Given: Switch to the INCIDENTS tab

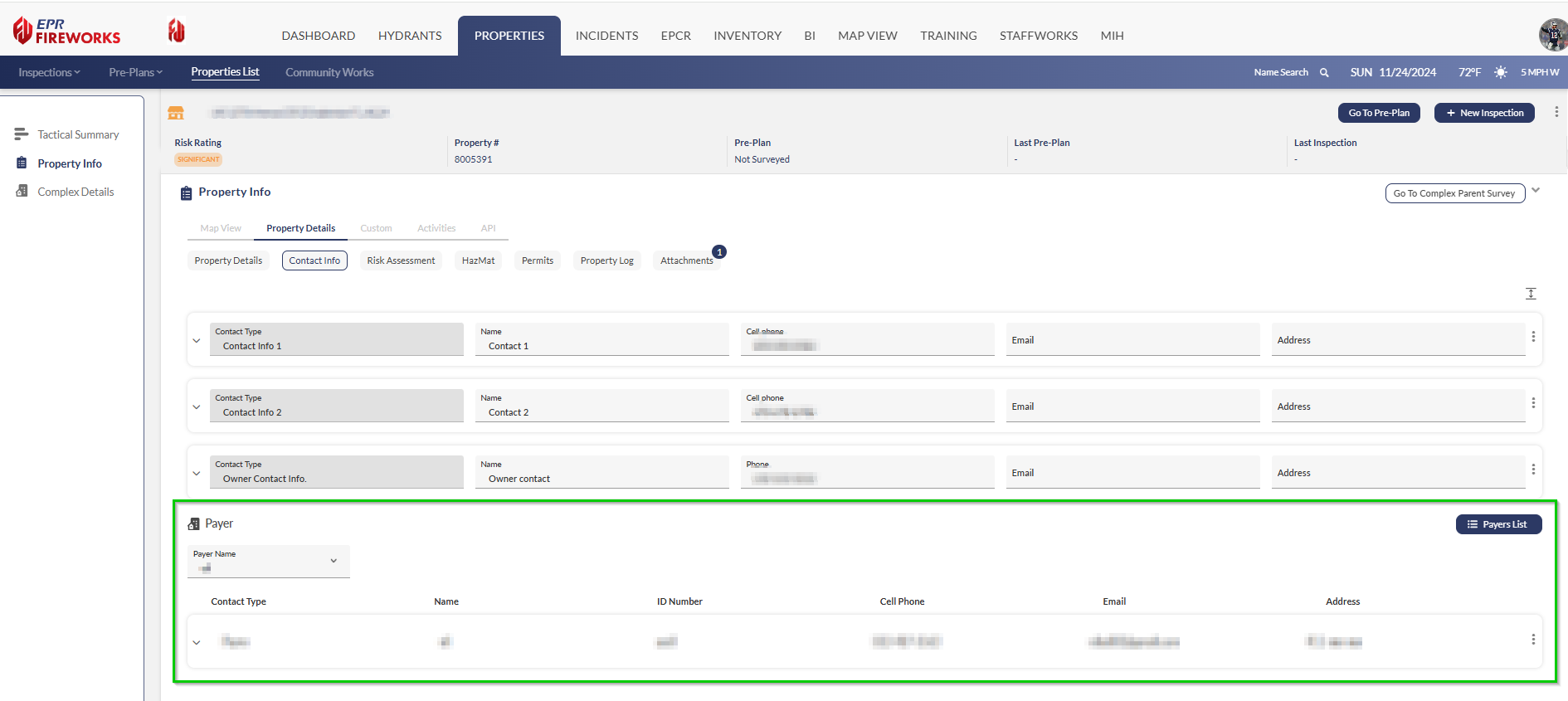Looking at the screenshot, I should point(606,36).
